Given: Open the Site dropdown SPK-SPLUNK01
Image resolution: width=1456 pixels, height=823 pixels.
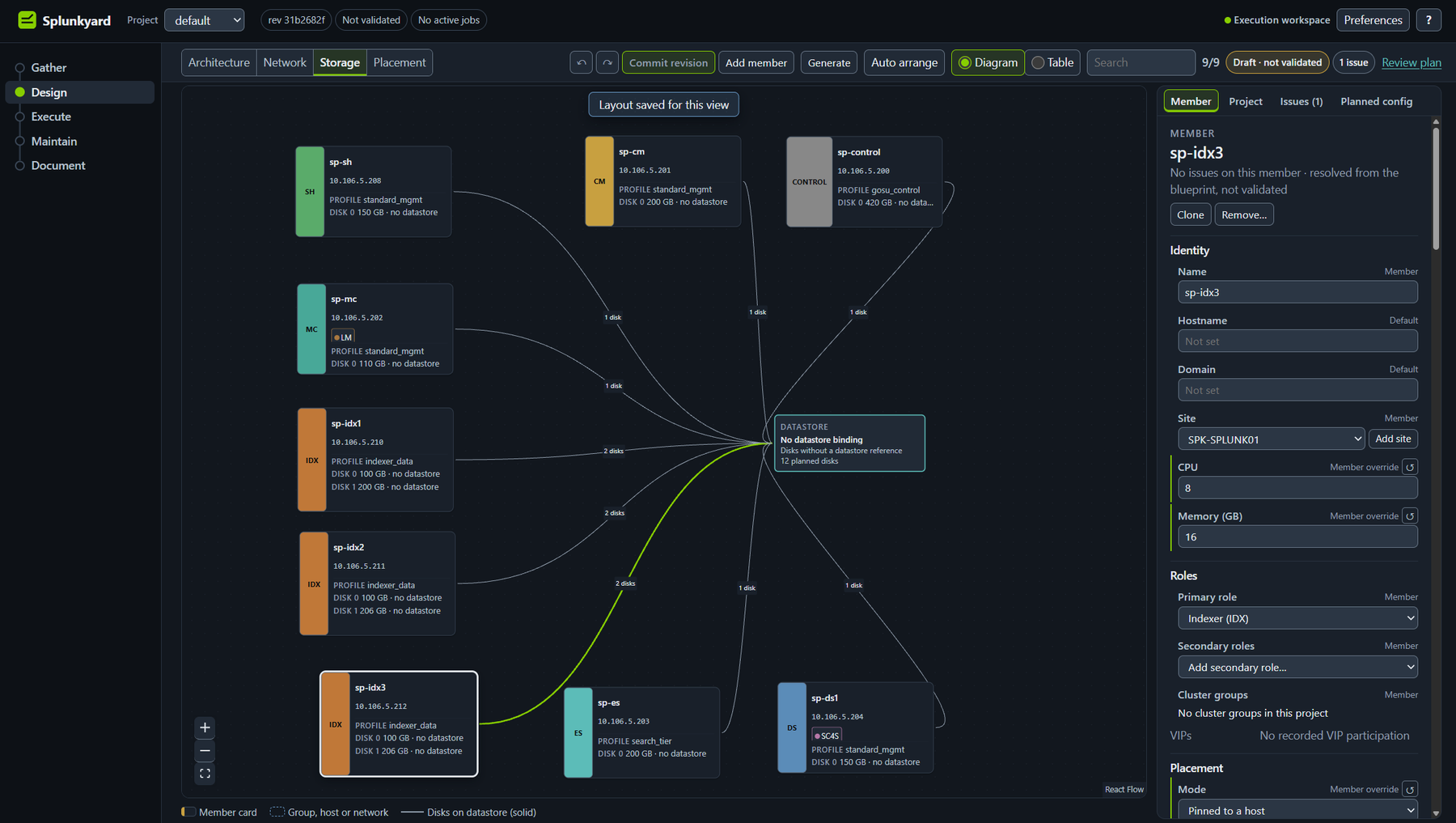Looking at the screenshot, I should pos(1271,439).
